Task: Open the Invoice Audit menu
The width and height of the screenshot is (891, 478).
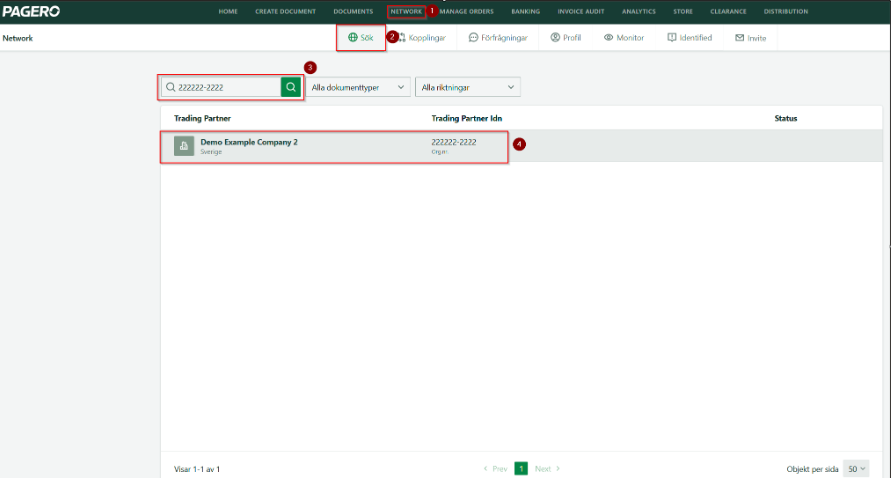Action: (x=581, y=11)
